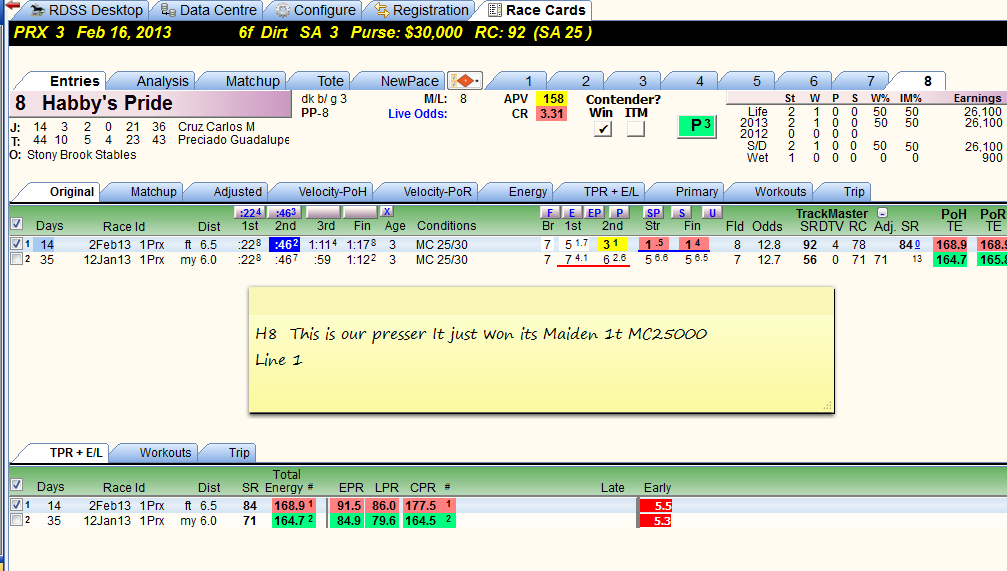Click the EP running style icon
Viewport: 1007px width, 571px height.
pos(595,213)
